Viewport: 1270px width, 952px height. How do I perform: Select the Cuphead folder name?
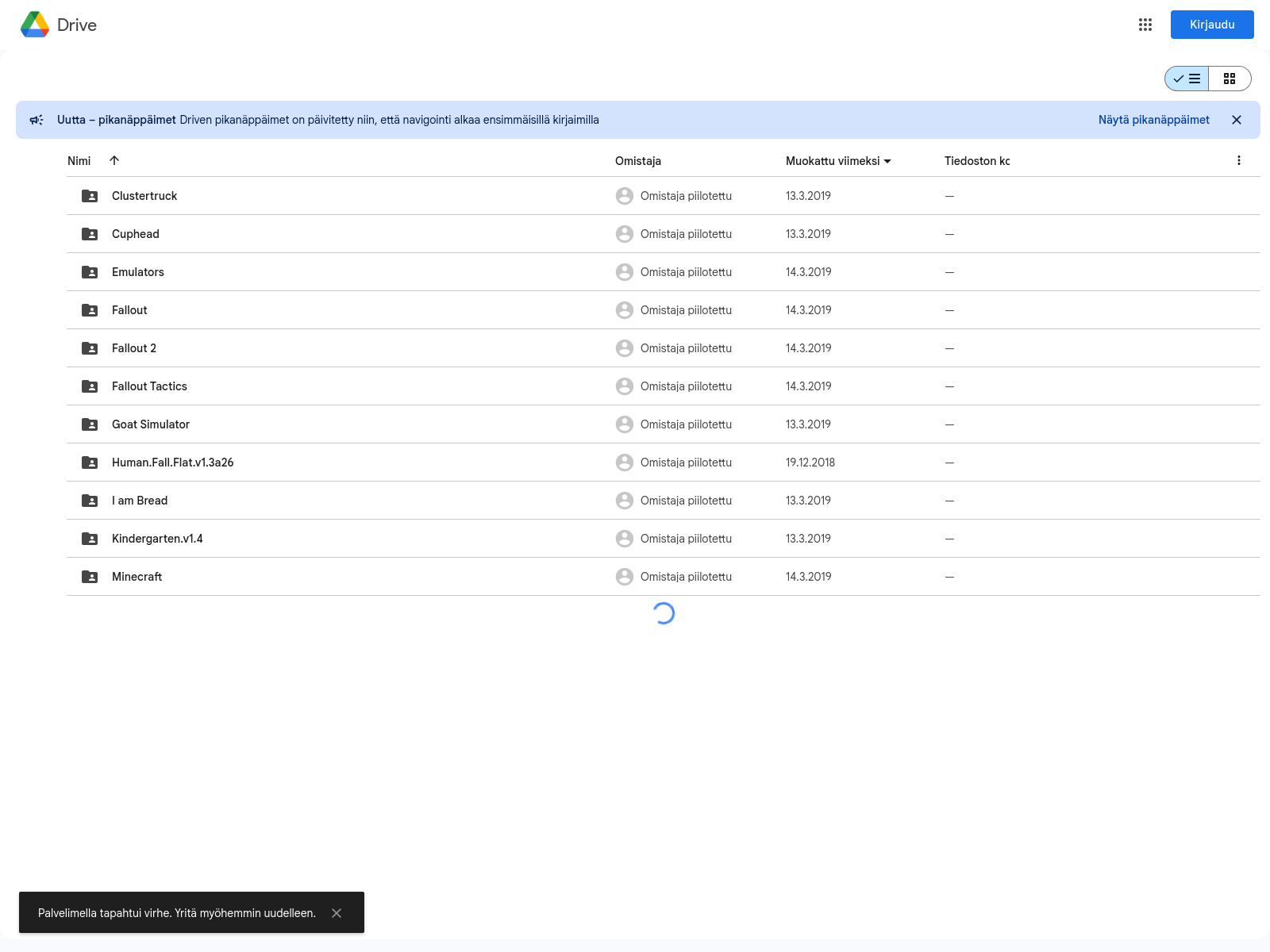(x=136, y=234)
